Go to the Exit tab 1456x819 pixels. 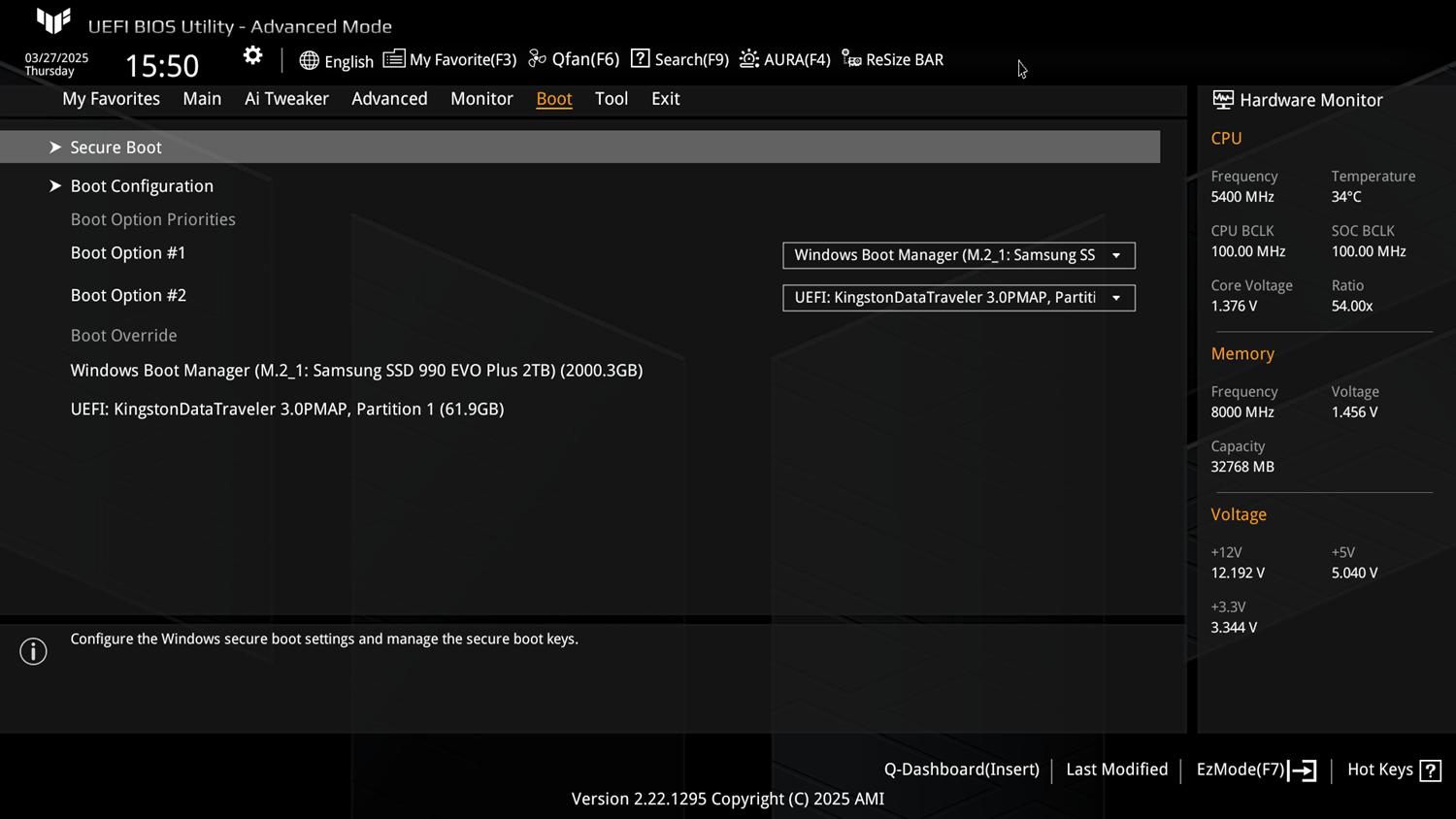(x=665, y=99)
